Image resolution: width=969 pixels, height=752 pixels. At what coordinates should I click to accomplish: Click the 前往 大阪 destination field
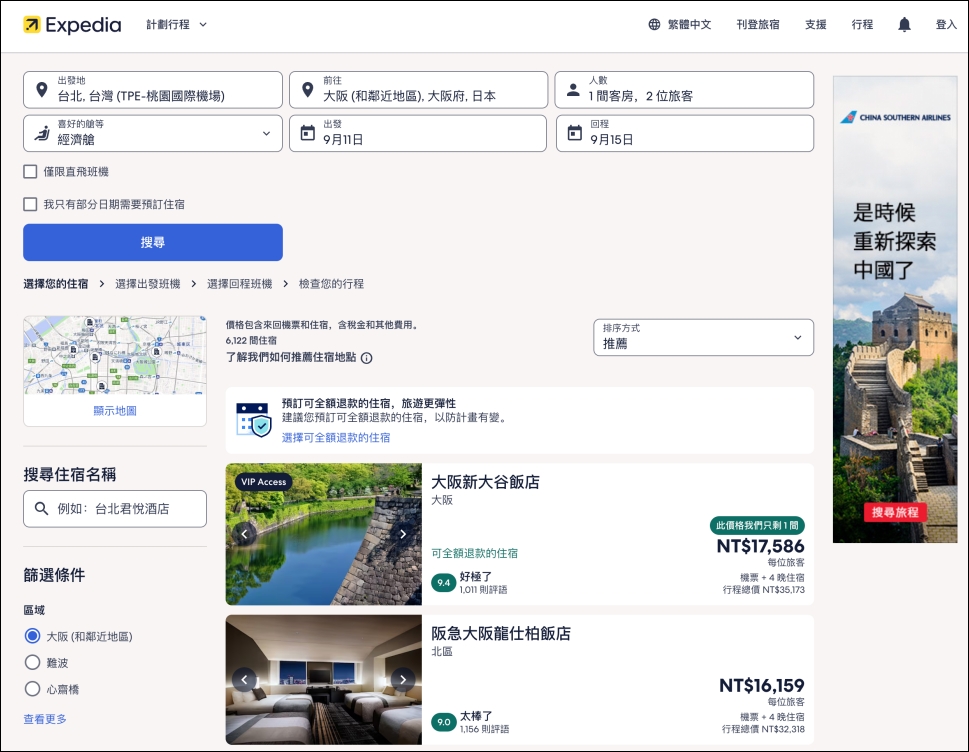[418, 90]
